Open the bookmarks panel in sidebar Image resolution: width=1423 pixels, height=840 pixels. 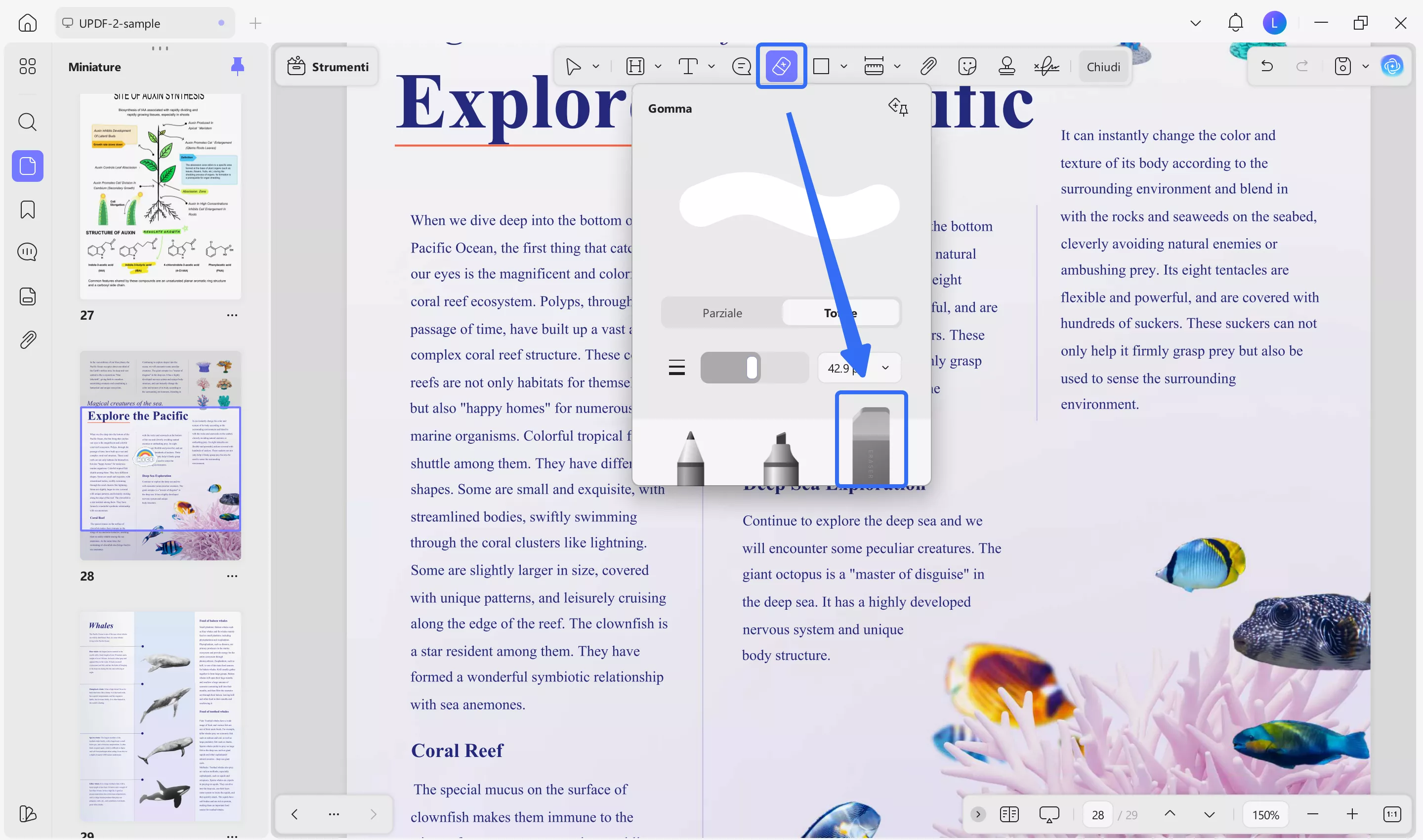(x=27, y=210)
